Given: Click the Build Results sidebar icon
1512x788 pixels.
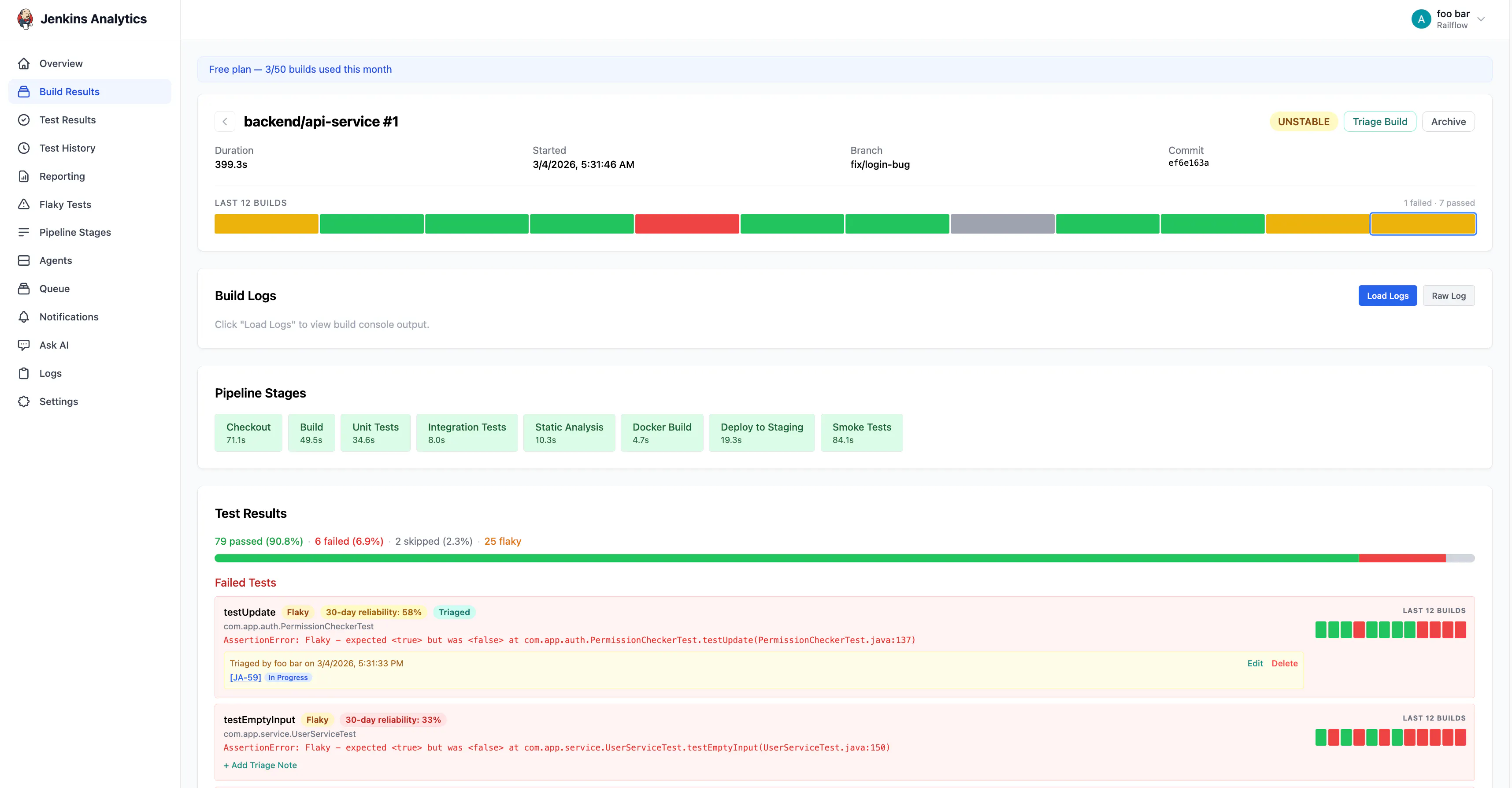Looking at the screenshot, I should coord(23,92).
